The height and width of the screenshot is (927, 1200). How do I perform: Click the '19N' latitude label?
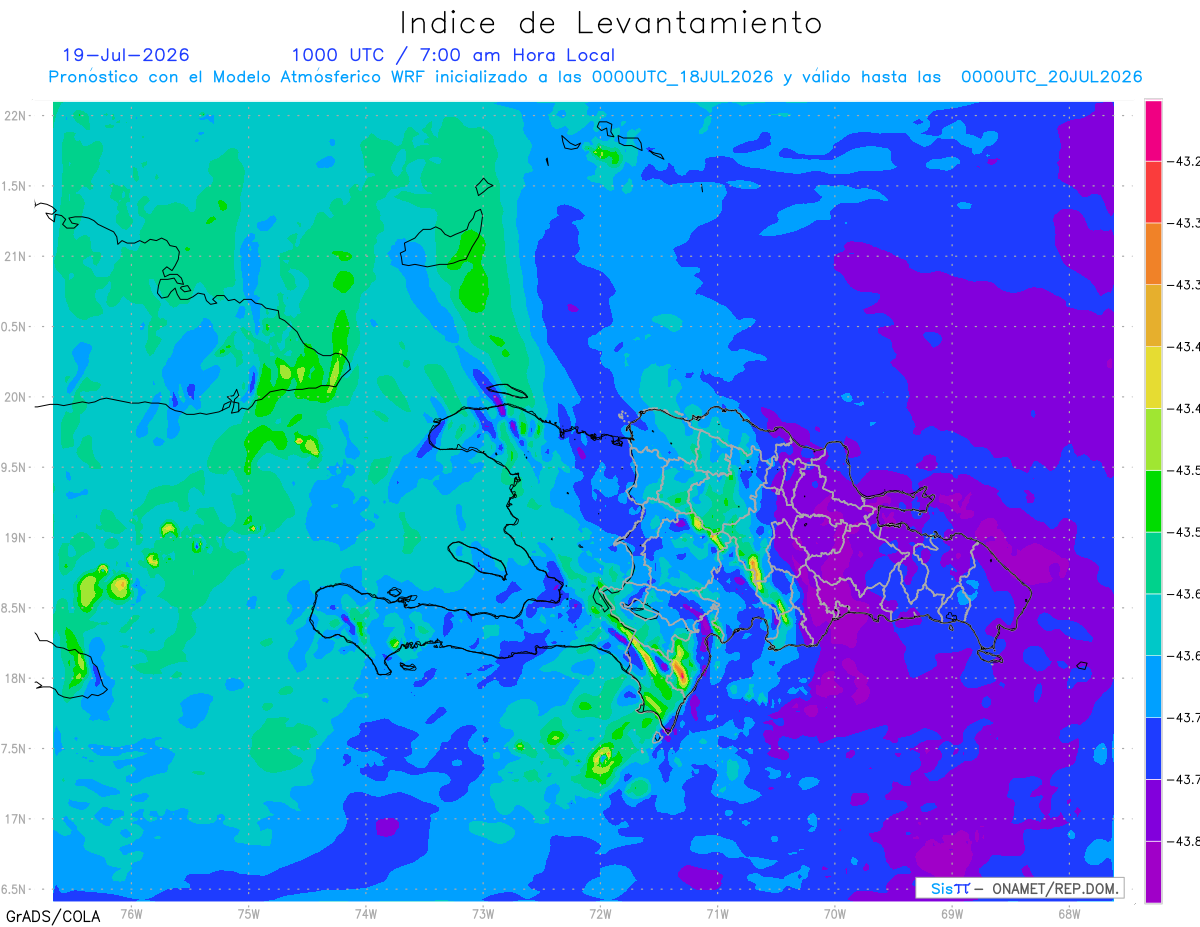(17, 538)
